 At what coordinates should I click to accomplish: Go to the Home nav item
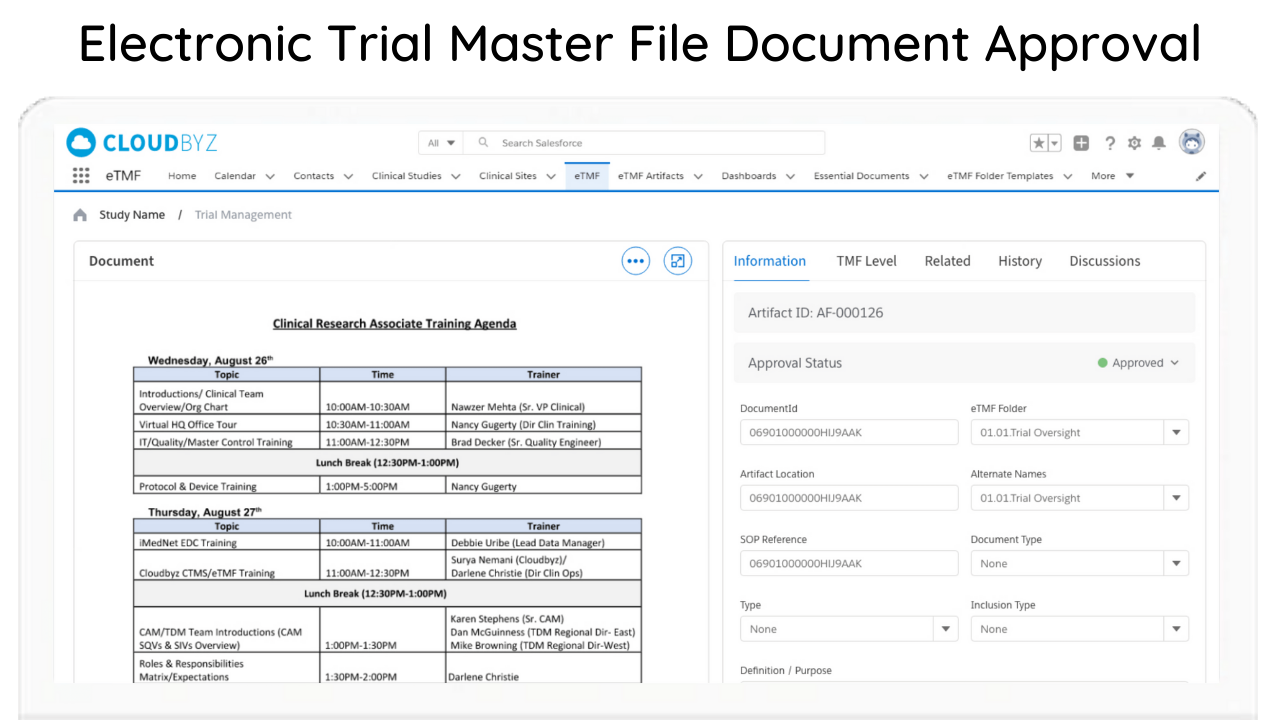coord(182,176)
